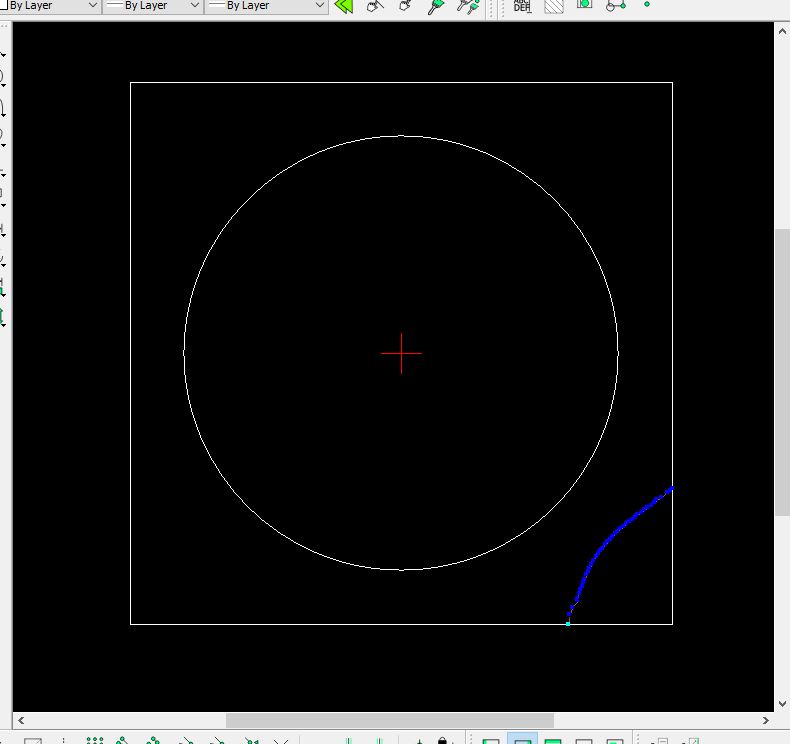This screenshot has height=744, width=790.
Task: Click the horizontal scrollbar right arrow
Action: click(x=766, y=720)
